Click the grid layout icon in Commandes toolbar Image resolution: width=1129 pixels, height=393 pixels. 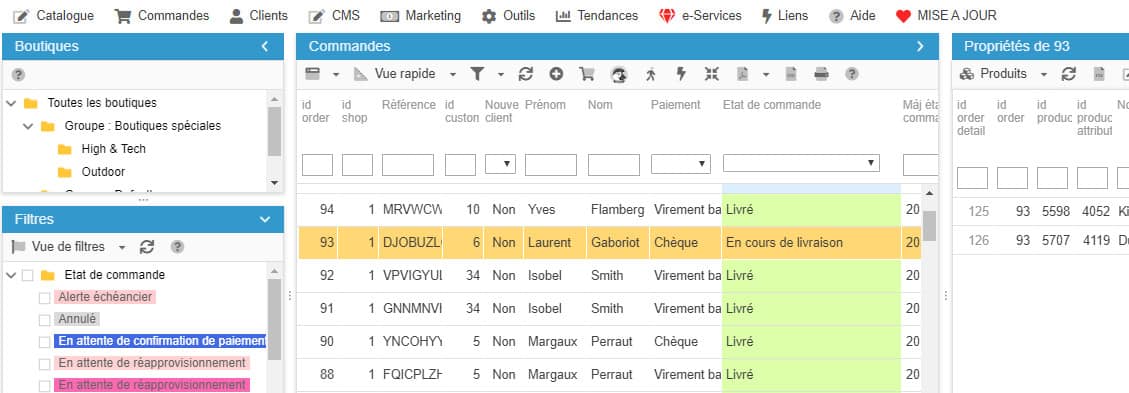coord(312,74)
